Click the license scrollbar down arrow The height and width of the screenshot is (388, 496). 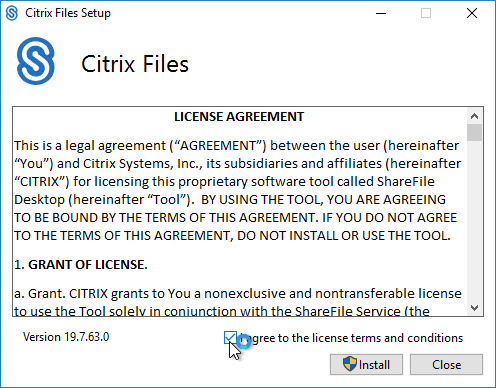click(x=474, y=307)
